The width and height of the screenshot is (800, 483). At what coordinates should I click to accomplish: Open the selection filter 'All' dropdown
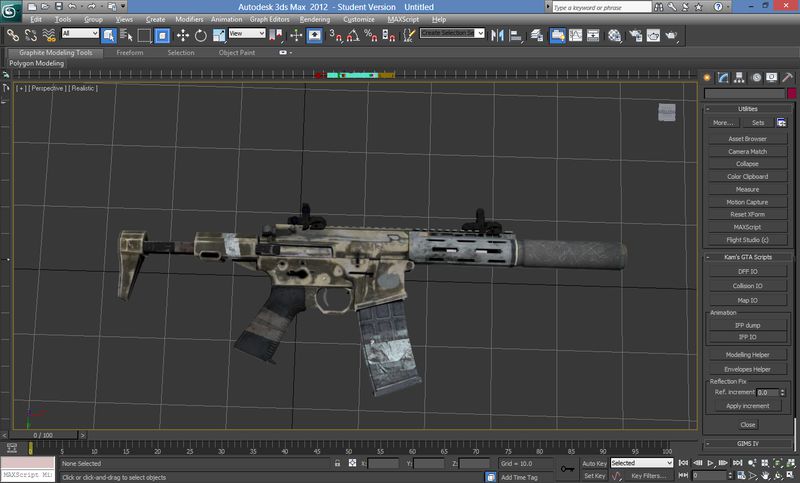(x=80, y=34)
